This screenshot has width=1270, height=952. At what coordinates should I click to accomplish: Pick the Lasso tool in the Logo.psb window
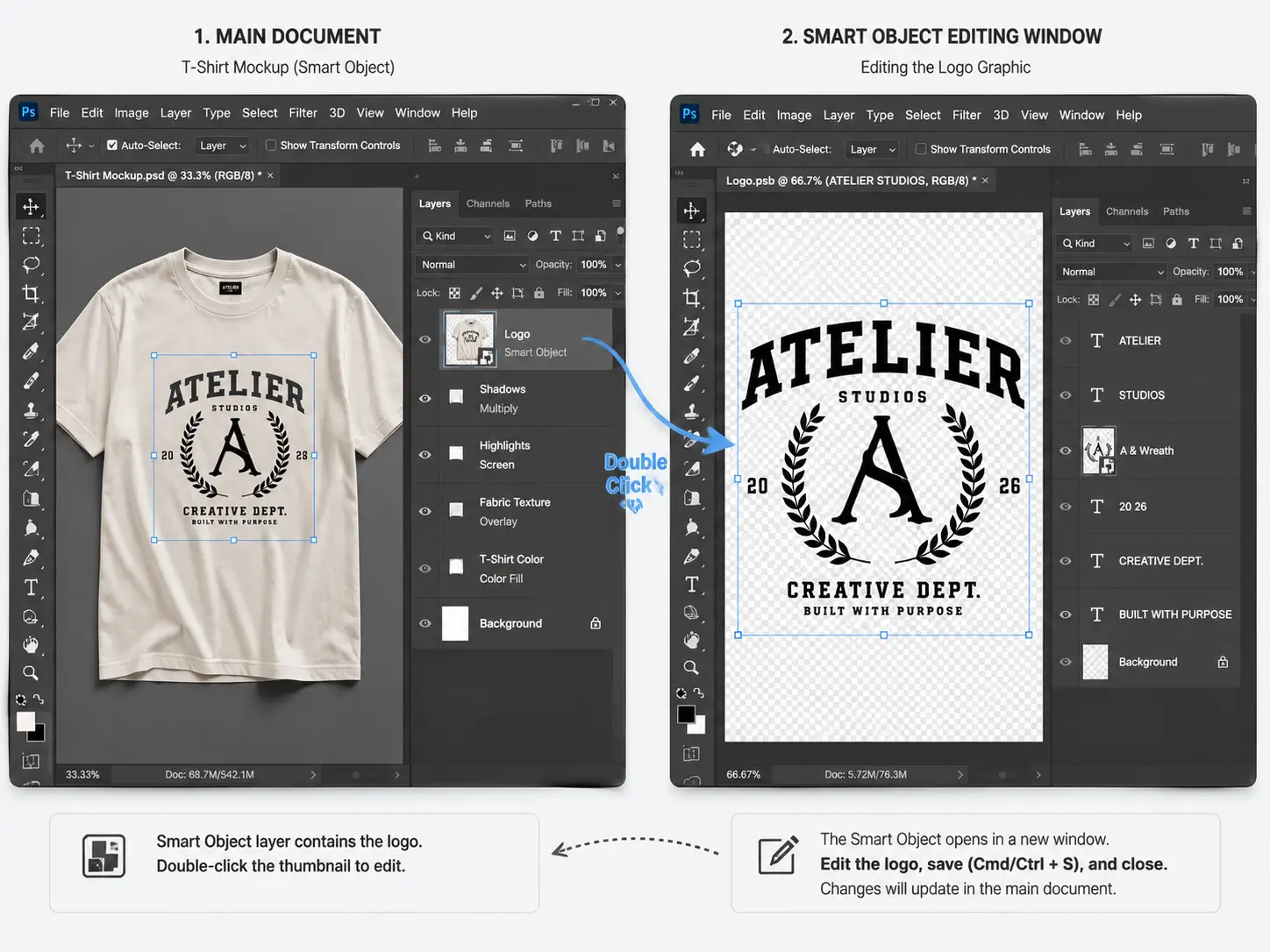[692, 268]
